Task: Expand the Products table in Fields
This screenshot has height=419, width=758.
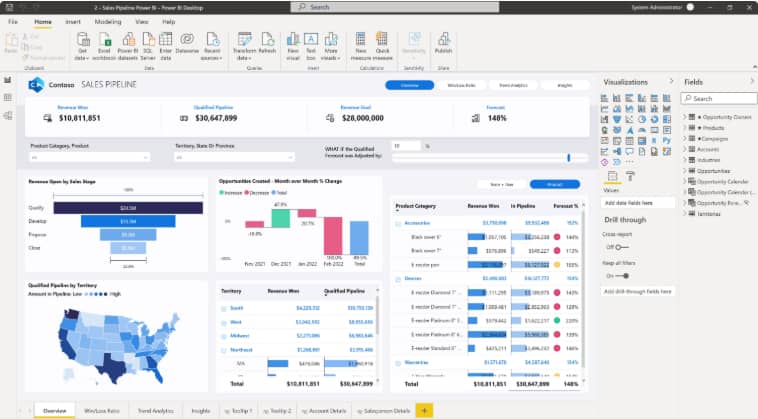Action: coord(685,128)
